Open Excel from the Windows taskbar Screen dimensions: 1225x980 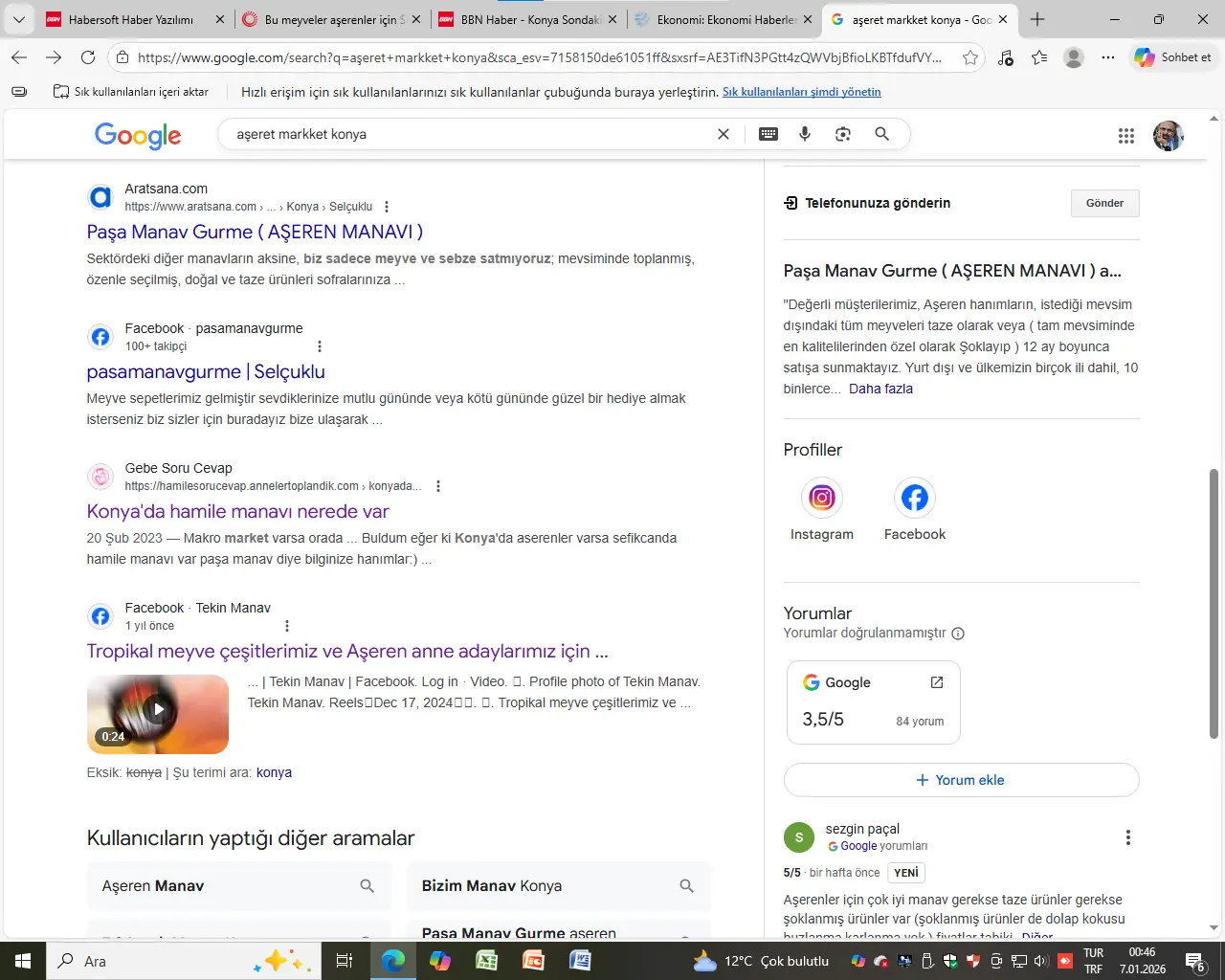click(x=487, y=961)
